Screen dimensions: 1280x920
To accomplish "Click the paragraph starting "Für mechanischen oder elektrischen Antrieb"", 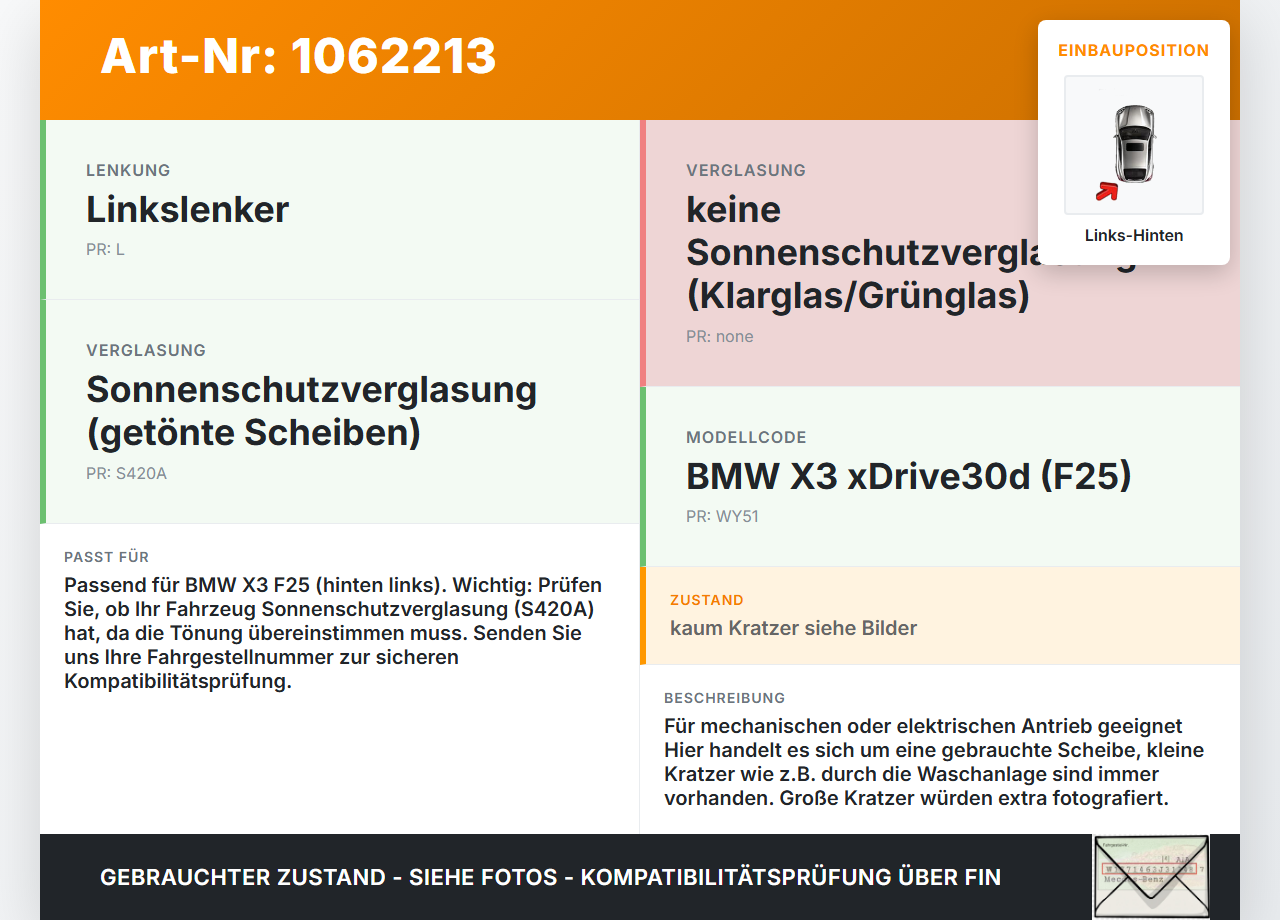I will (934, 762).
